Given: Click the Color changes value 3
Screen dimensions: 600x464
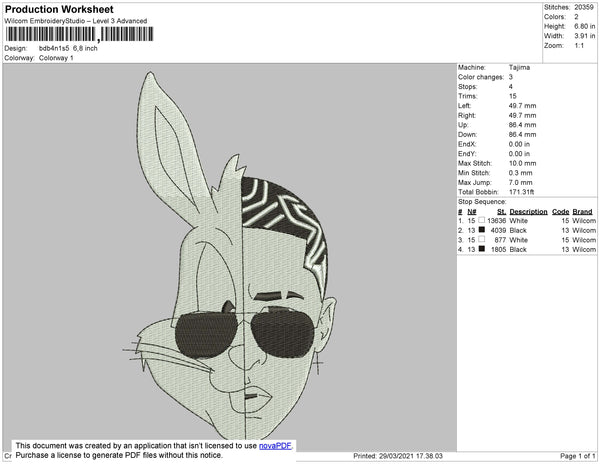Looking at the screenshot, I should click(x=511, y=77).
